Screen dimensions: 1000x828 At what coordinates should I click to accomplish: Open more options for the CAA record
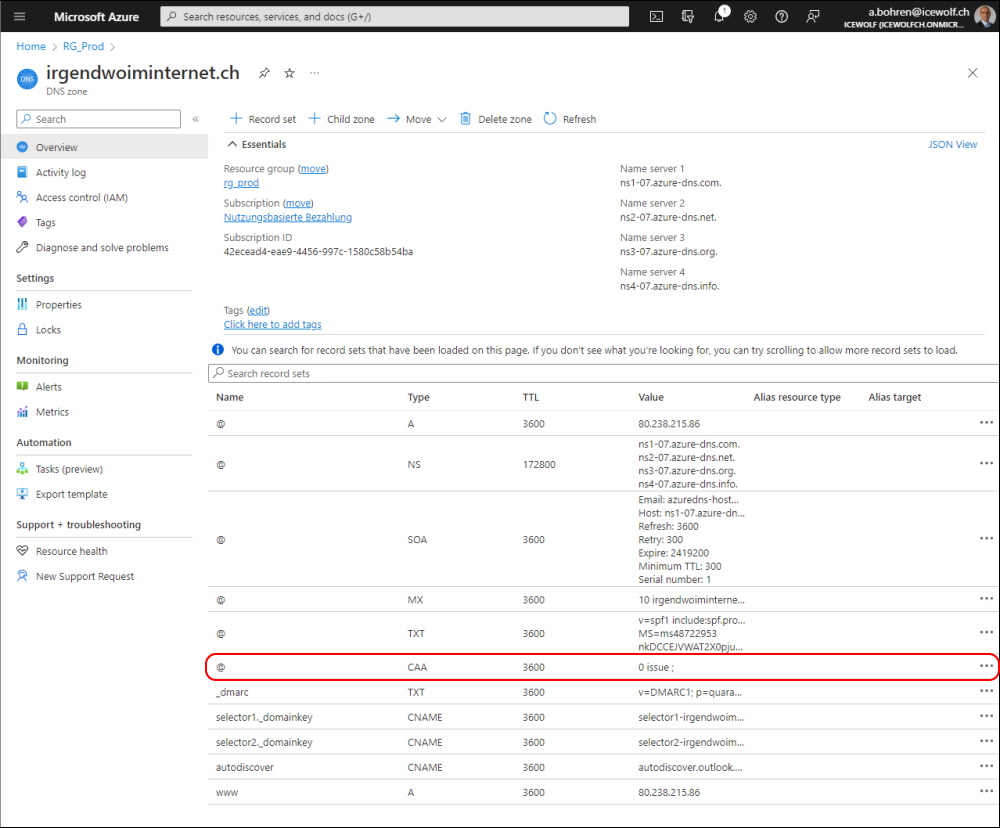point(986,666)
